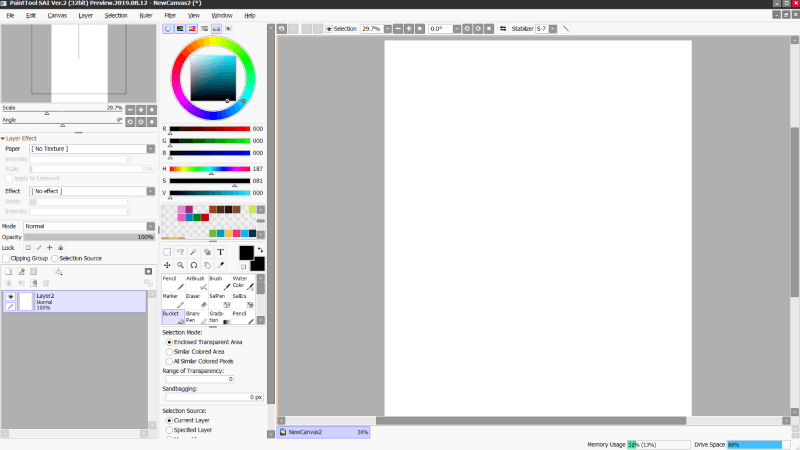
Task: Click the new layer icon
Action: [9, 271]
